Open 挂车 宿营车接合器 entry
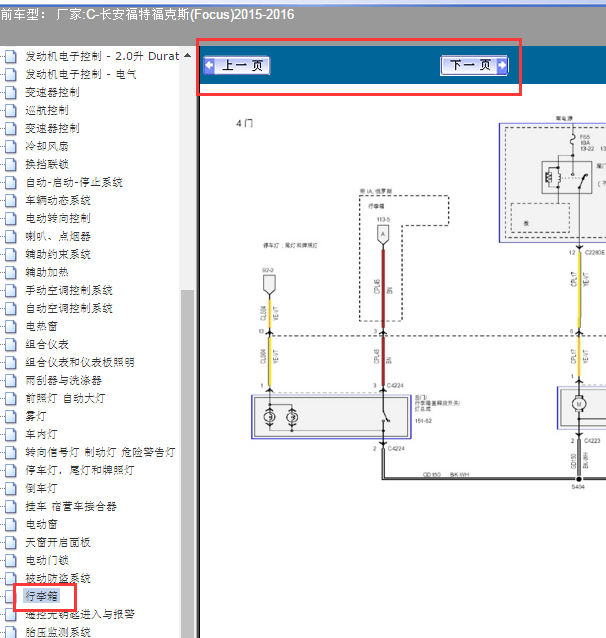 tap(71, 506)
